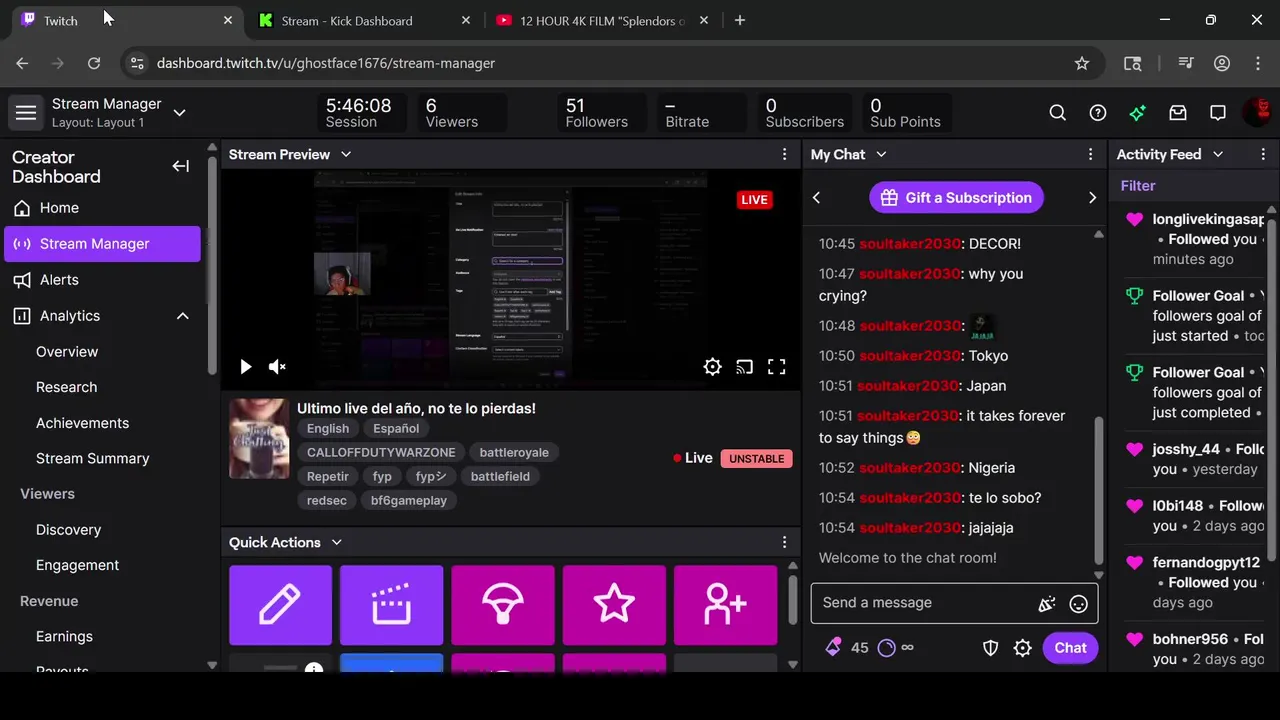Open the green sparkle Twitch Turbo icon
This screenshot has width=1280, height=720.
[x=1138, y=113]
